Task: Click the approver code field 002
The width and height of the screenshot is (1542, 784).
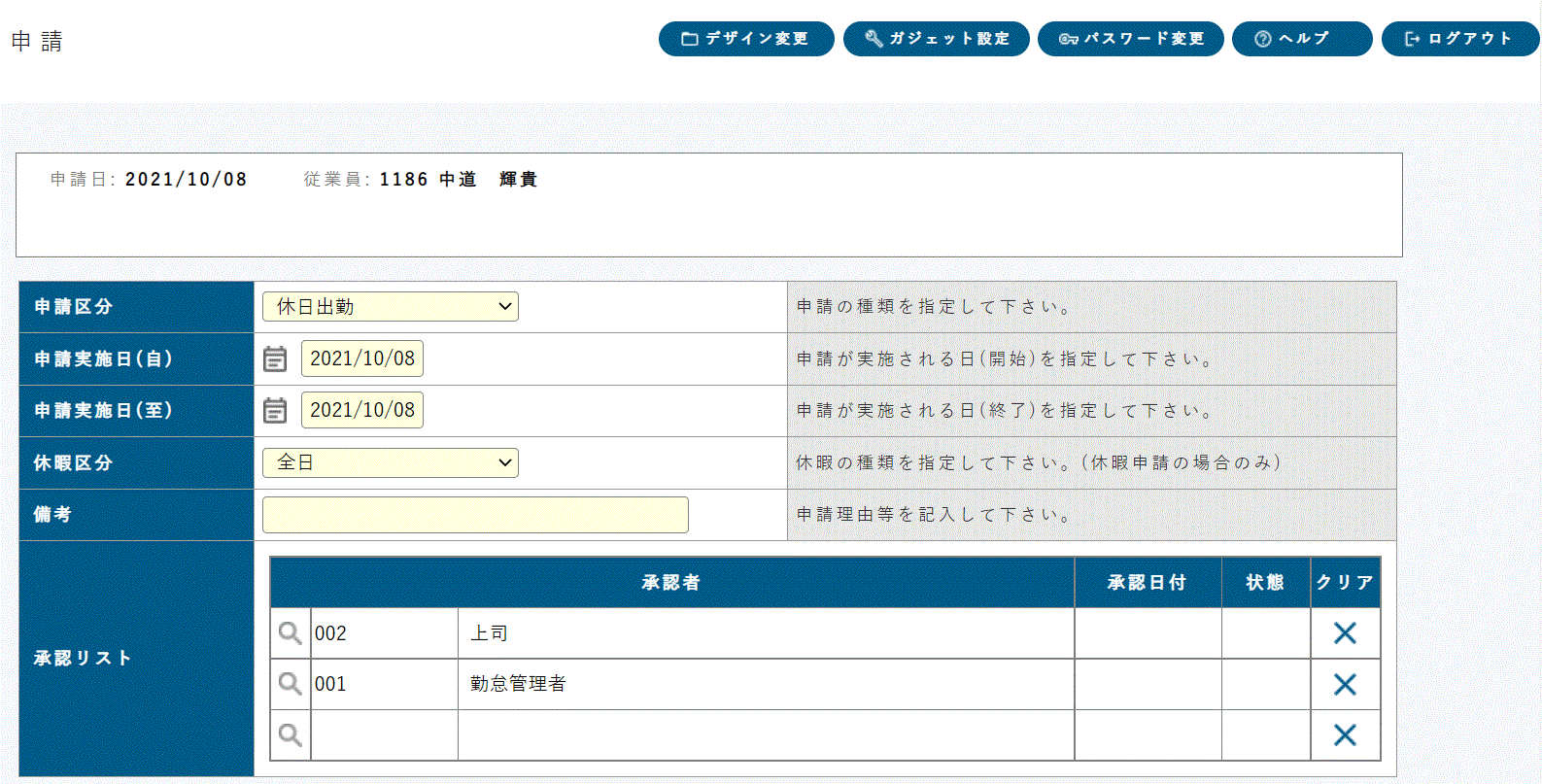Action: pos(384,633)
